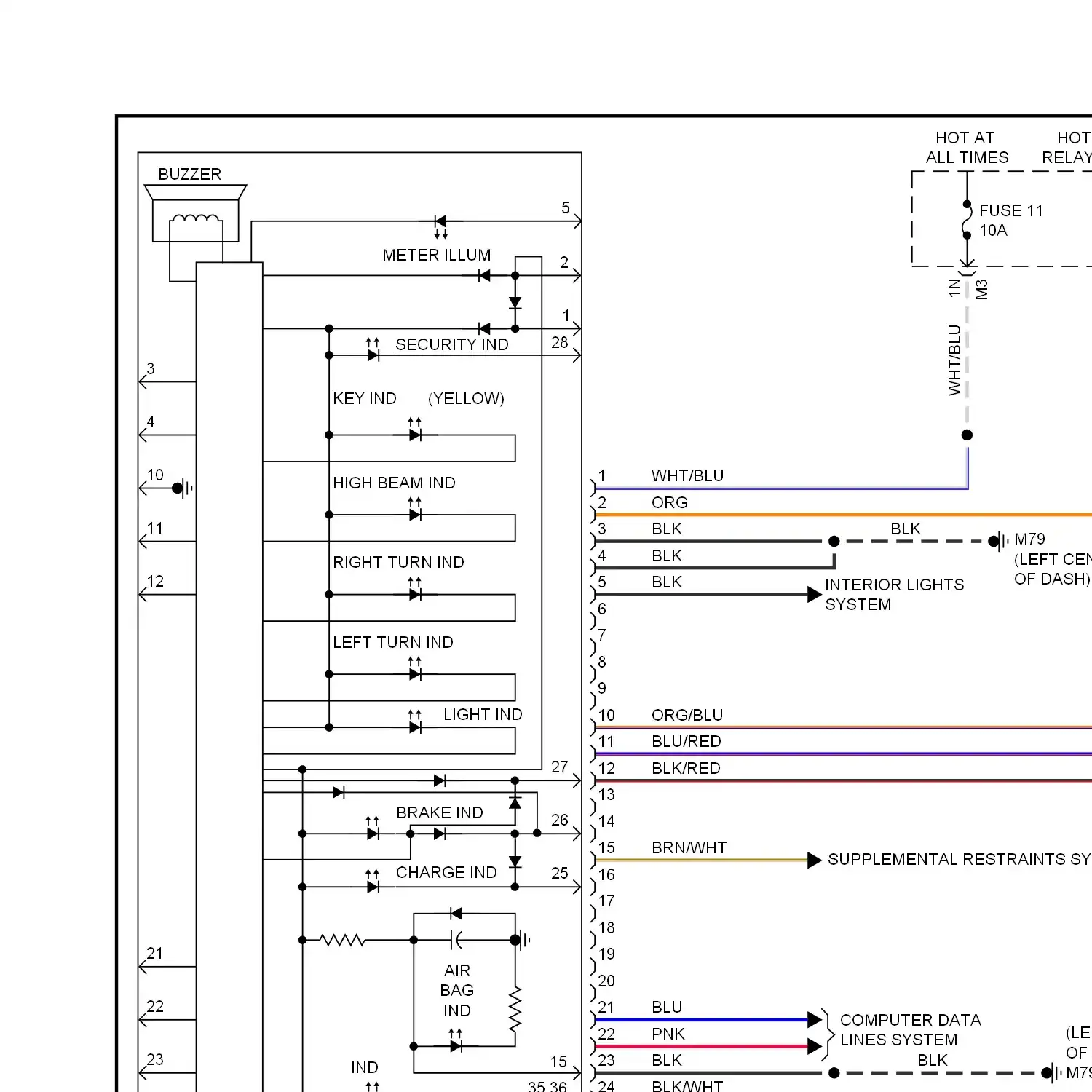The height and width of the screenshot is (1092, 1092).
Task: Click the LIGHT IND label
Action: (x=483, y=714)
